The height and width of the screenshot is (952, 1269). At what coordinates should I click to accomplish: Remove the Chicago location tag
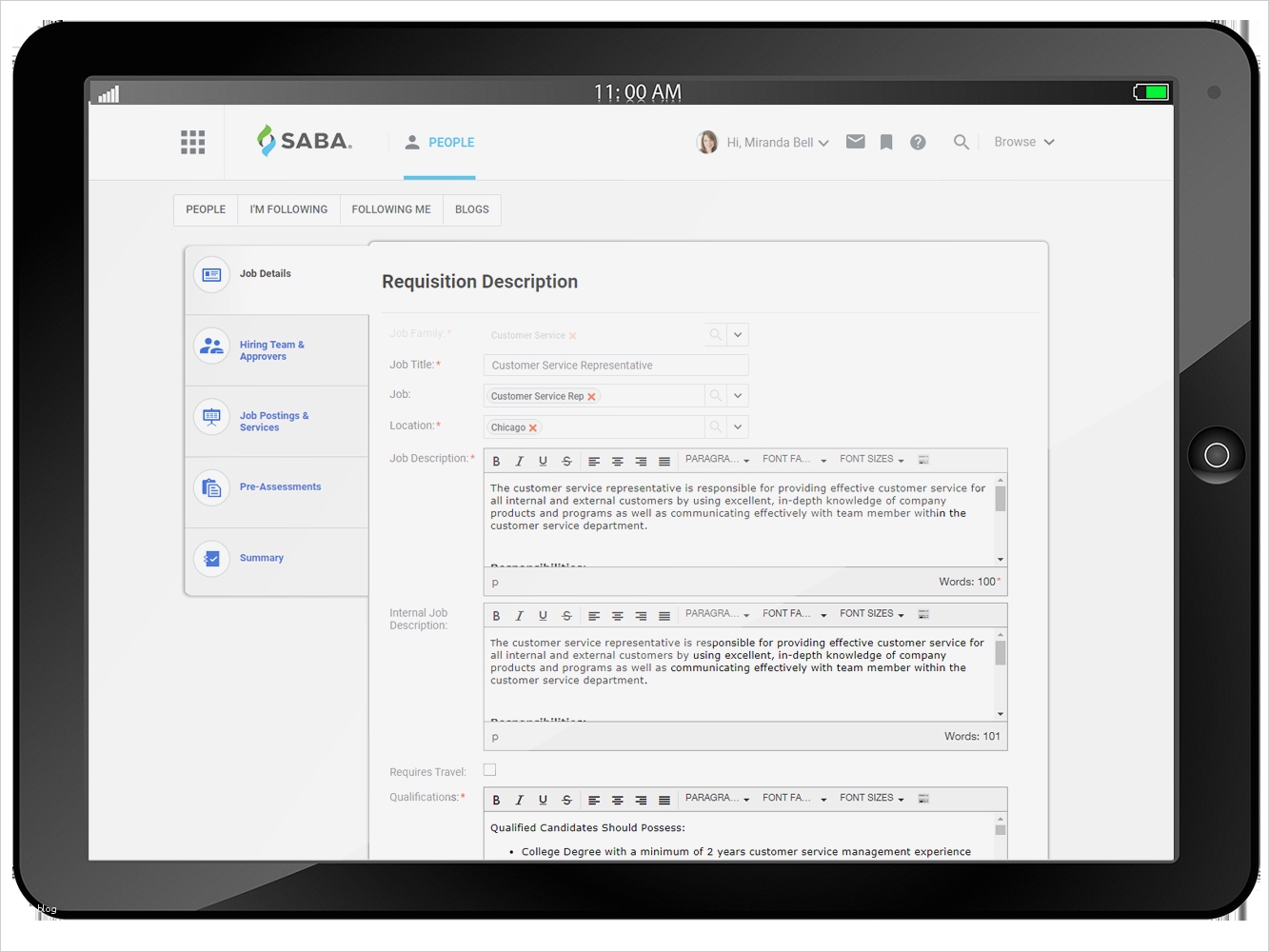pyautogui.click(x=533, y=428)
